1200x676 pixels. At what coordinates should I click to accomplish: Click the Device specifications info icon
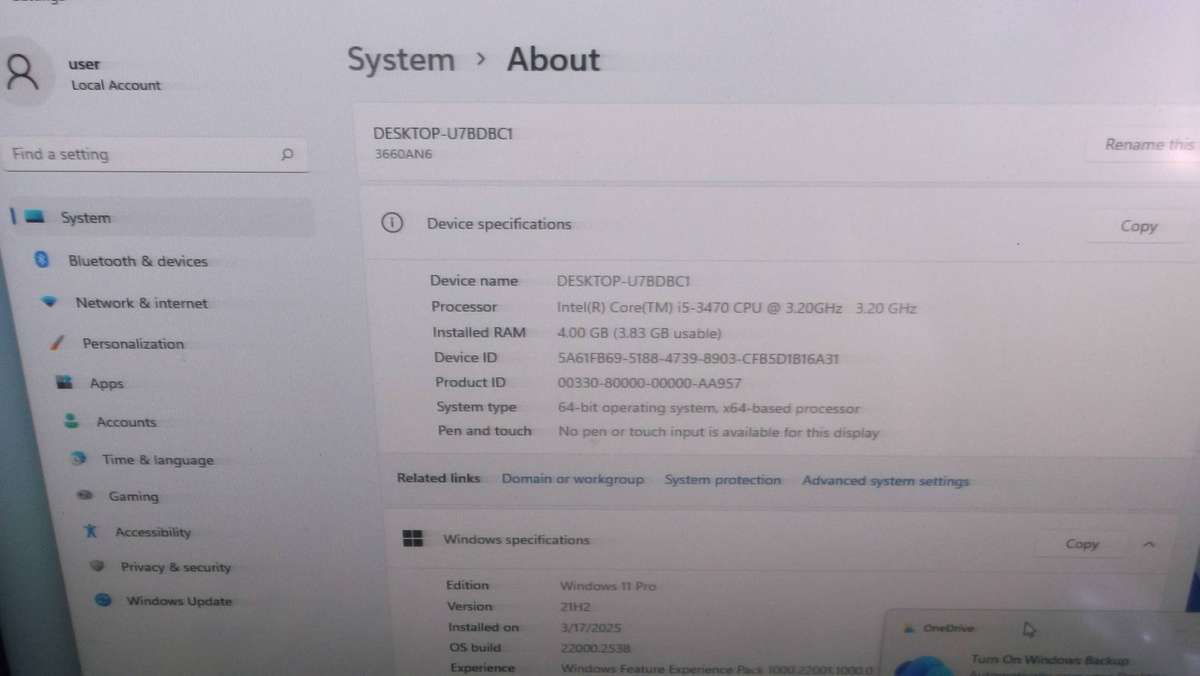(x=392, y=223)
